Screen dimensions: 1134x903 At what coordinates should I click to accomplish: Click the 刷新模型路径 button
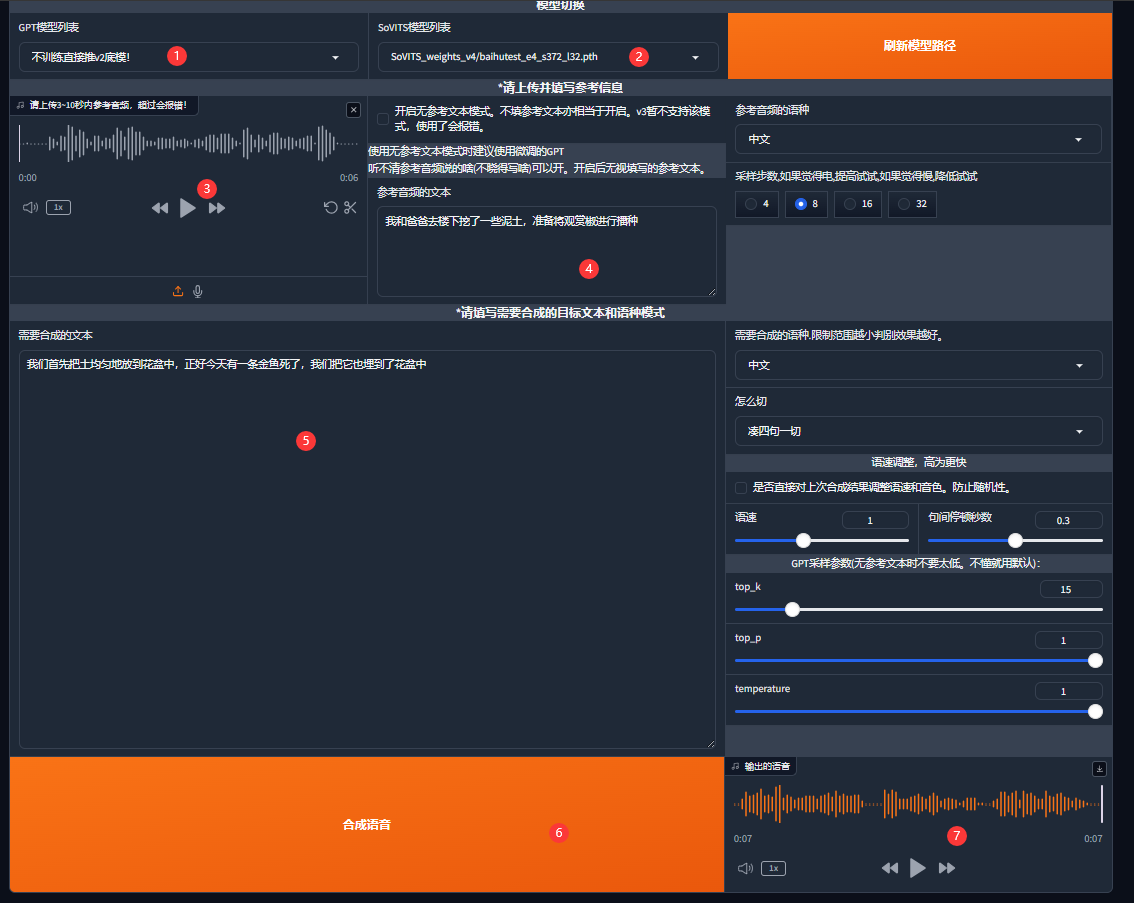click(919, 46)
